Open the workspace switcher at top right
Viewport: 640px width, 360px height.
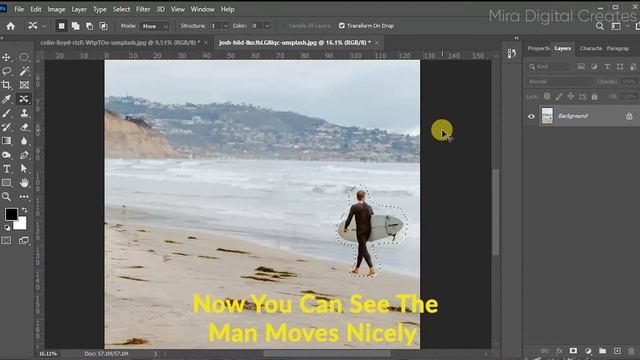(x=616, y=26)
